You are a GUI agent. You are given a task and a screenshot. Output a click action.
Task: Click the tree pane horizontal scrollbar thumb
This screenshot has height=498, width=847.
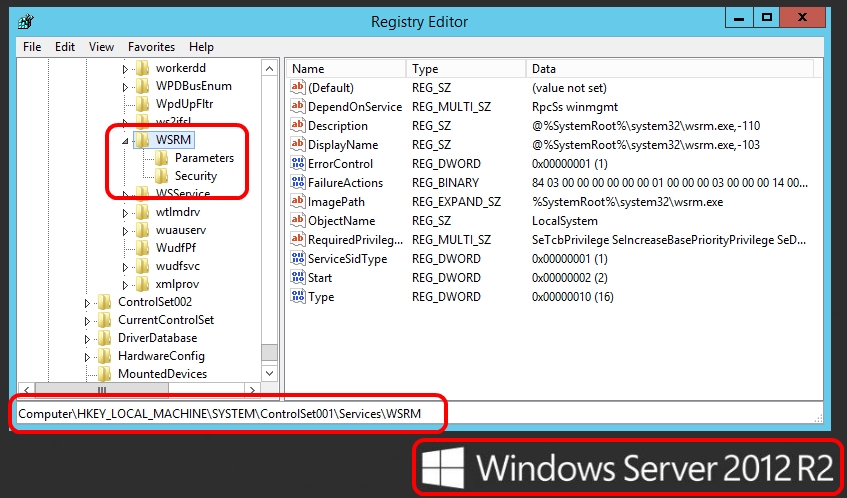tap(102, 390)
